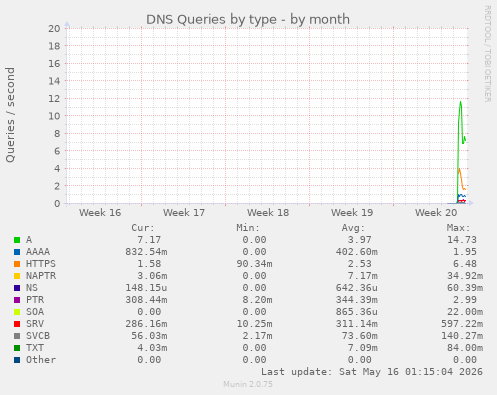Click the A max value 14.73
This screenshot has width=497, height=395.
tap(462, 240)
